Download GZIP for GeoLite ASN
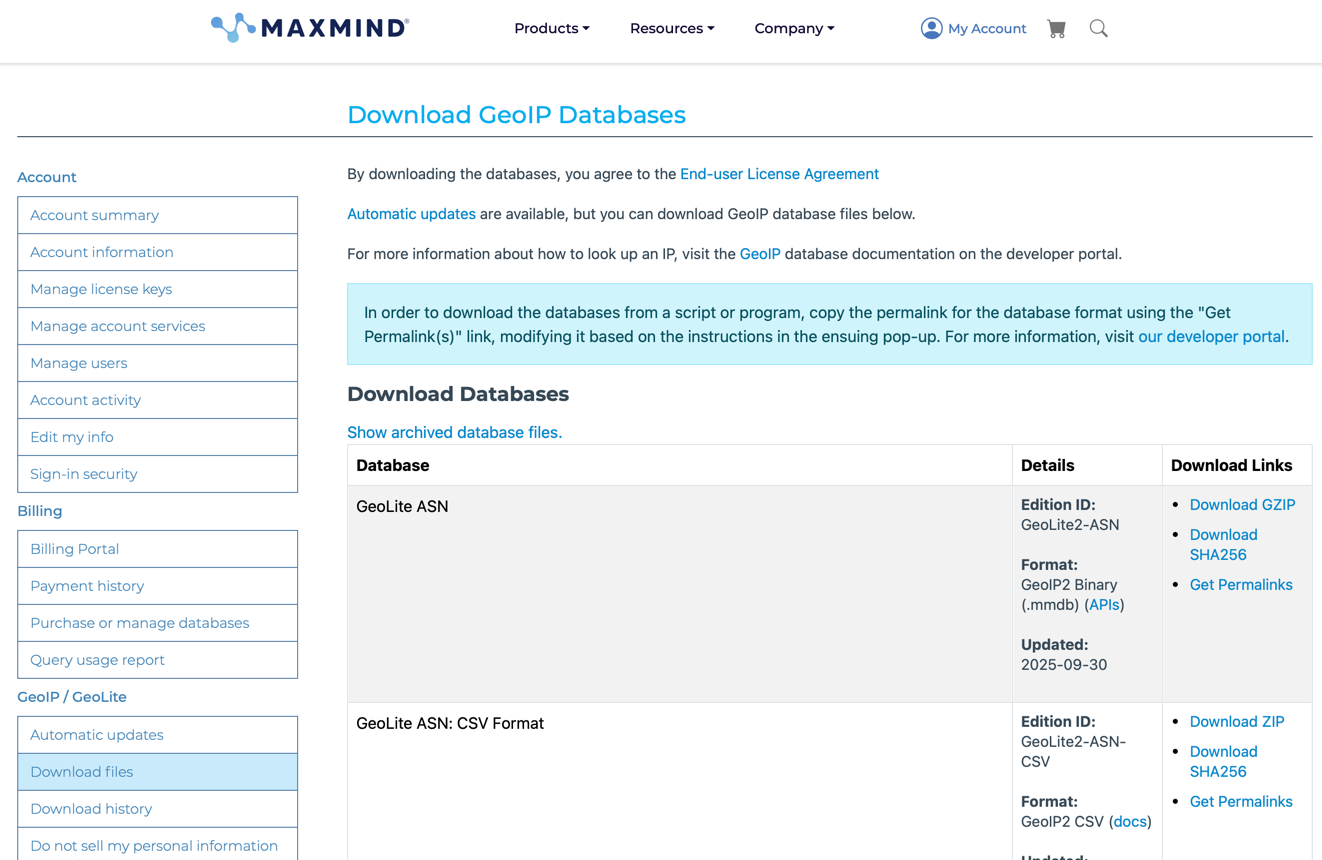The width and height of the screenshot is (1322, 860). 1242,505
